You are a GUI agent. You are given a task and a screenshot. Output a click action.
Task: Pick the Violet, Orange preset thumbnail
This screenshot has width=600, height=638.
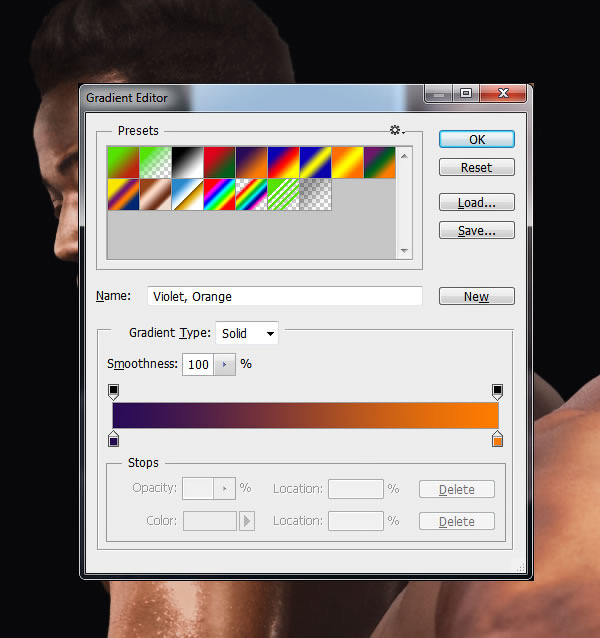(x=251, y=163)
